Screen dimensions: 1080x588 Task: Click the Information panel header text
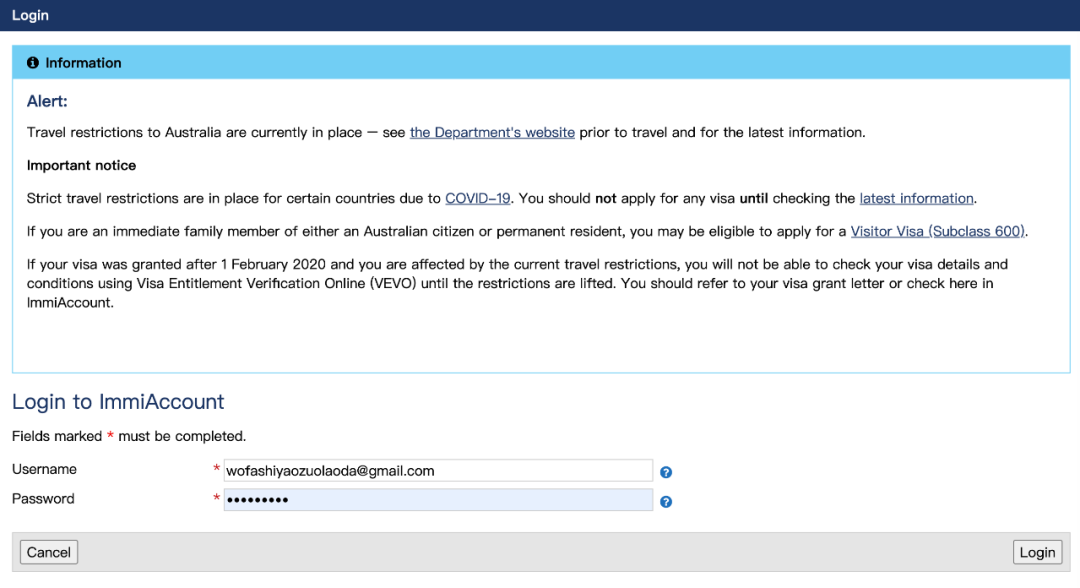pos(83,63)
